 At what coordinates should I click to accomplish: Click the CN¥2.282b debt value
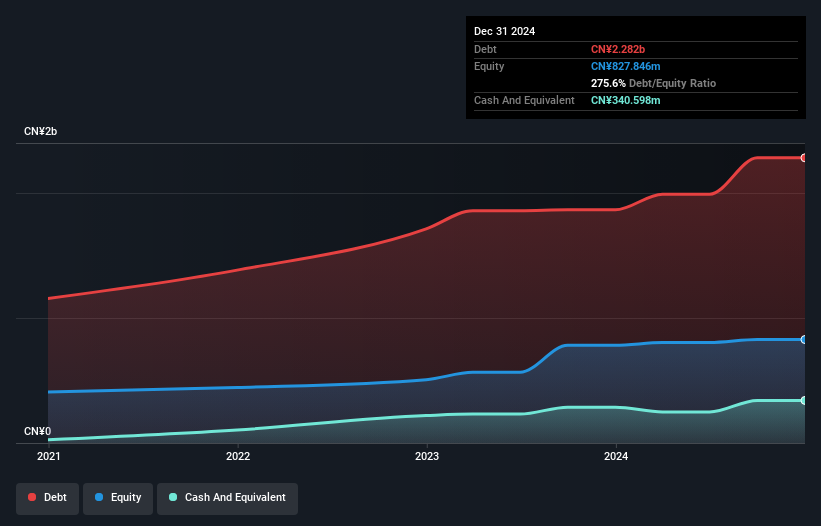[618, 49]
